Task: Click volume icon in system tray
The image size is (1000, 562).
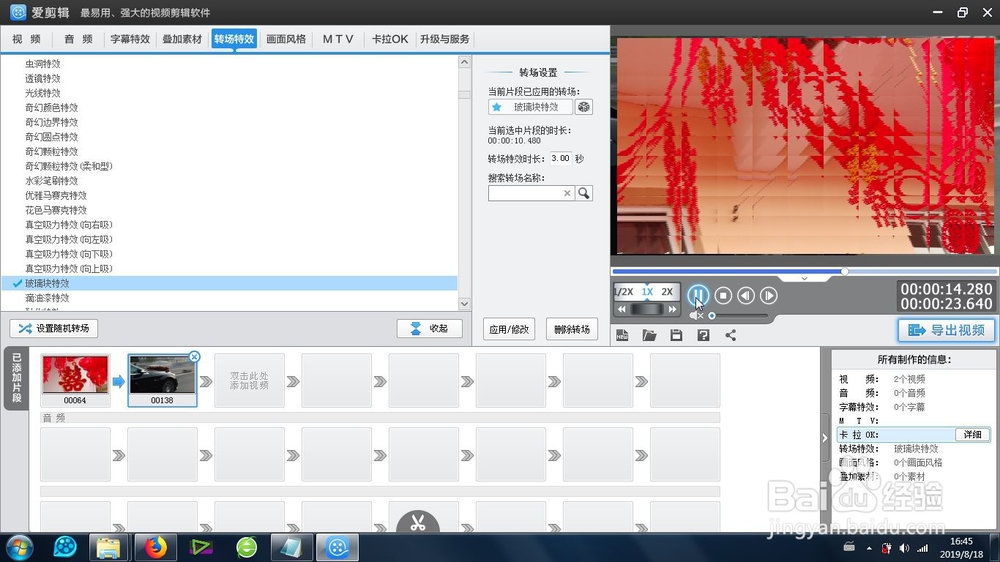Action: point(904,548)
